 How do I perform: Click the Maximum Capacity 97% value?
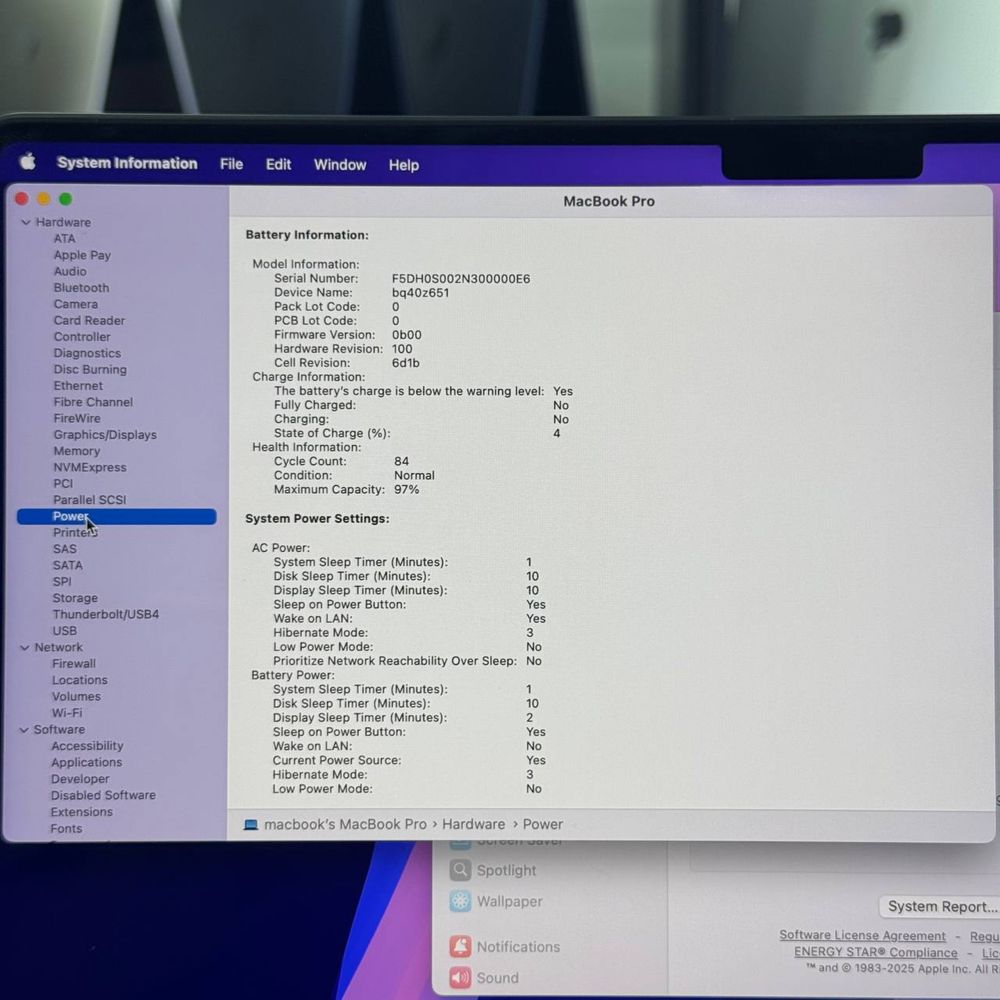406,490
